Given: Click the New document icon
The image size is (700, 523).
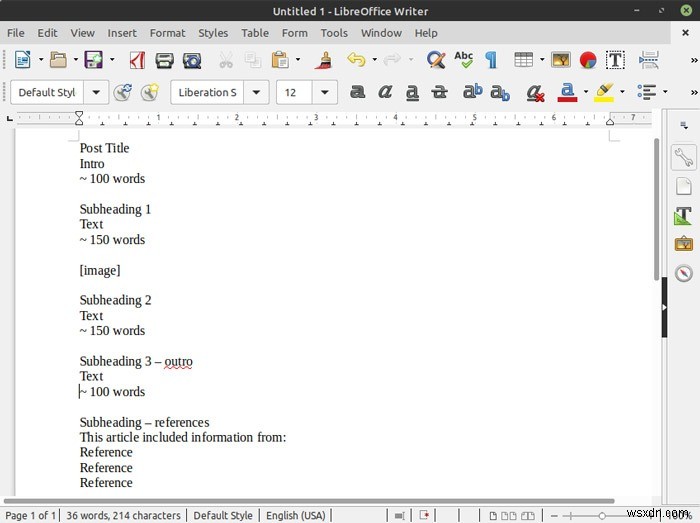Looking at the screenshot, I should pyautogui.click(x=23, y=60).
